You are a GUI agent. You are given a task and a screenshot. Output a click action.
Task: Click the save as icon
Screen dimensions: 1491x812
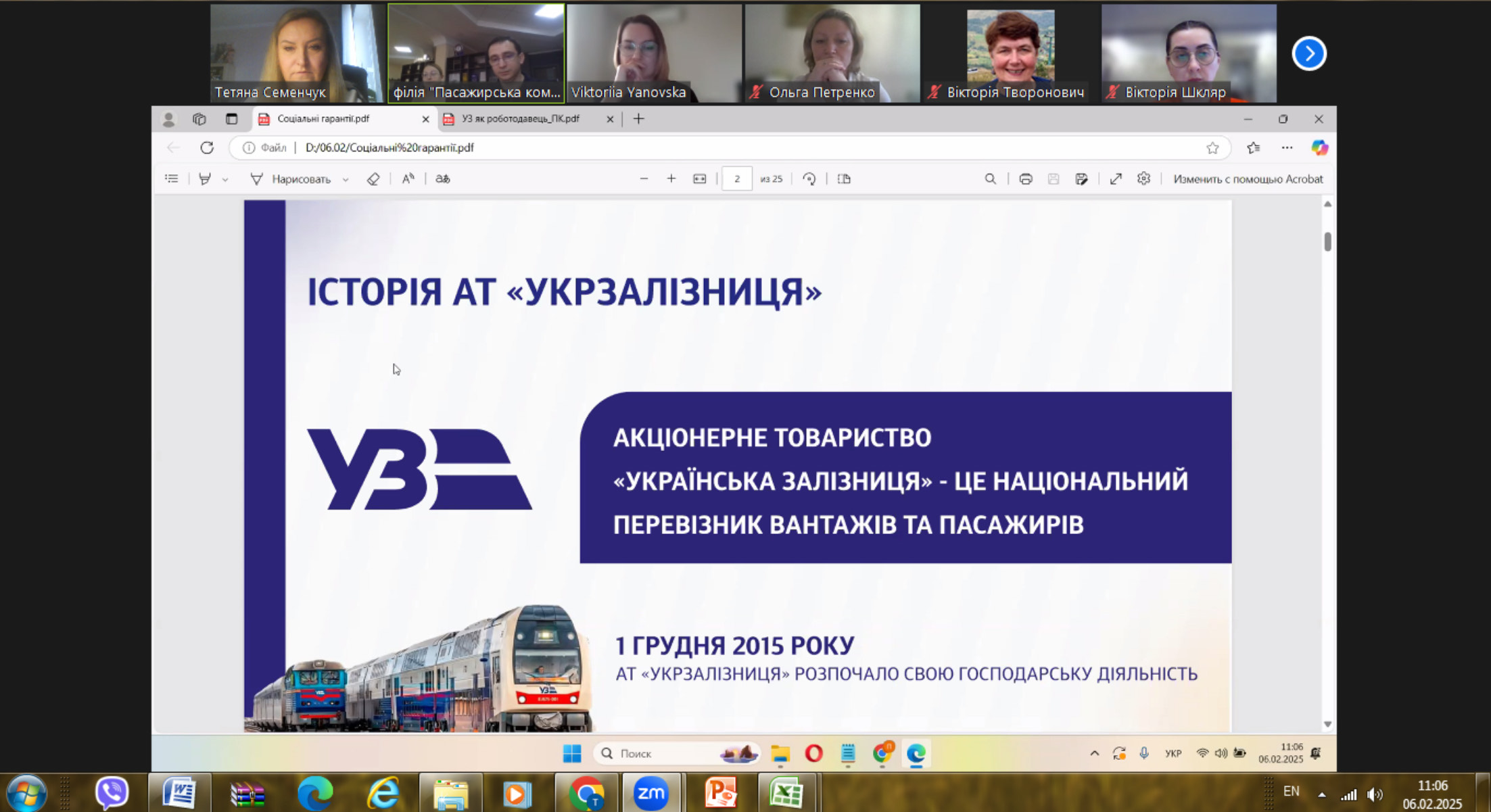tap(1081, 179)
